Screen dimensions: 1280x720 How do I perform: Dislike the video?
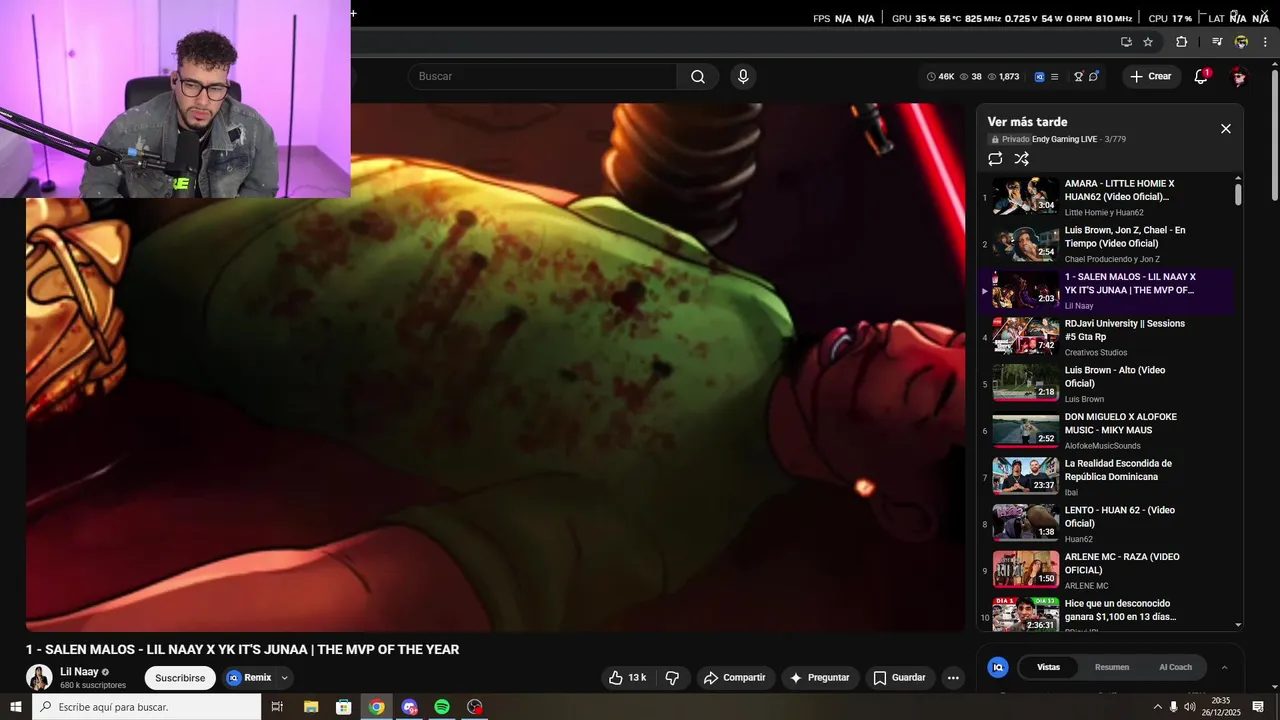point(672,678)
